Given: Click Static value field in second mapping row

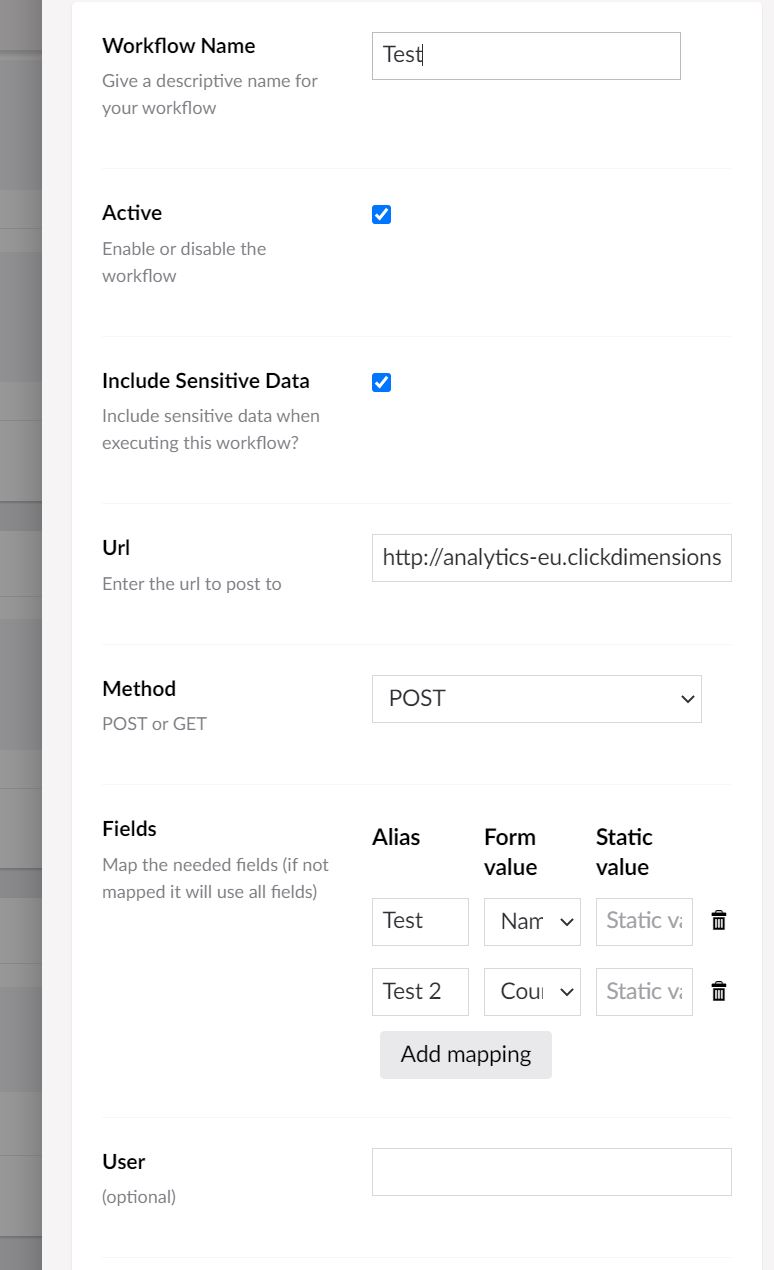Looking at the screenshot, I should click(644, 991).
